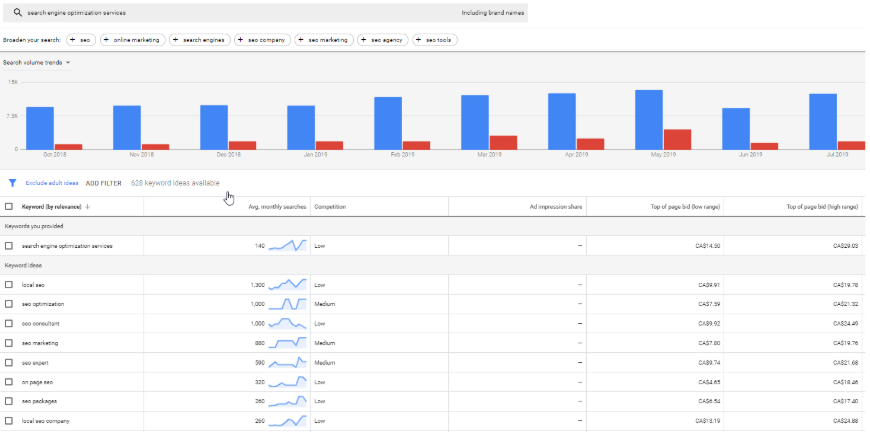This screenshot has width=870, height=434.
Task: Click the blue filter funnel icon
Action: coord(12,183)
